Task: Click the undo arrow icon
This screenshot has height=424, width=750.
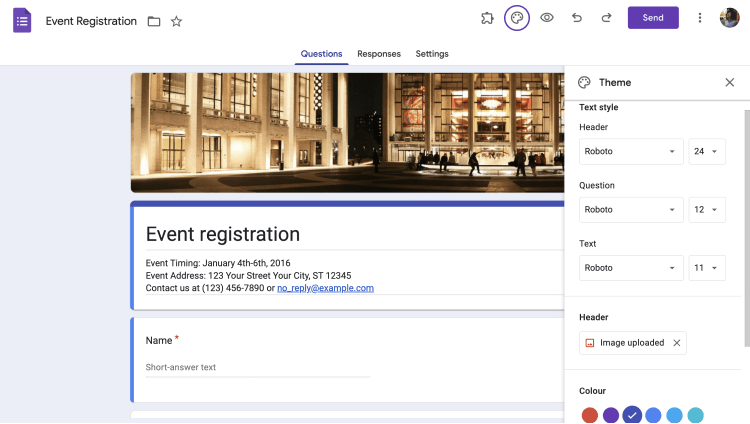Action: (576, 18)
